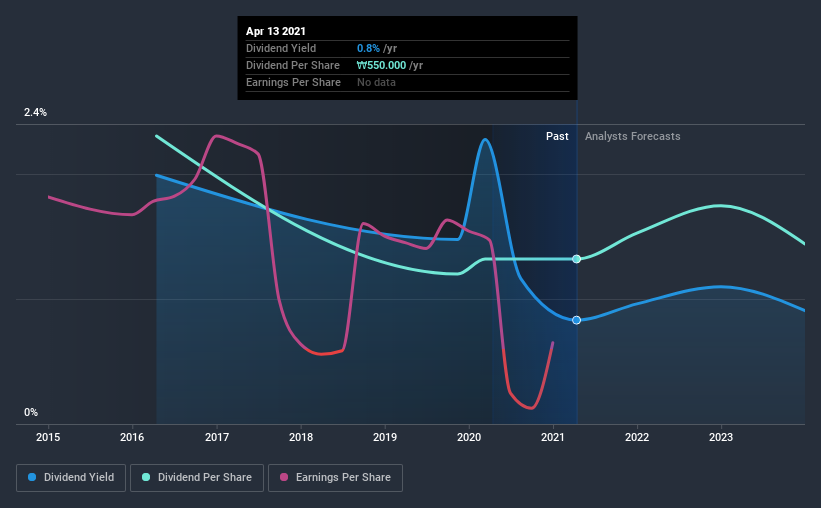Click the 2016 x-axis label
821x508 pixels.
point(132,437)
